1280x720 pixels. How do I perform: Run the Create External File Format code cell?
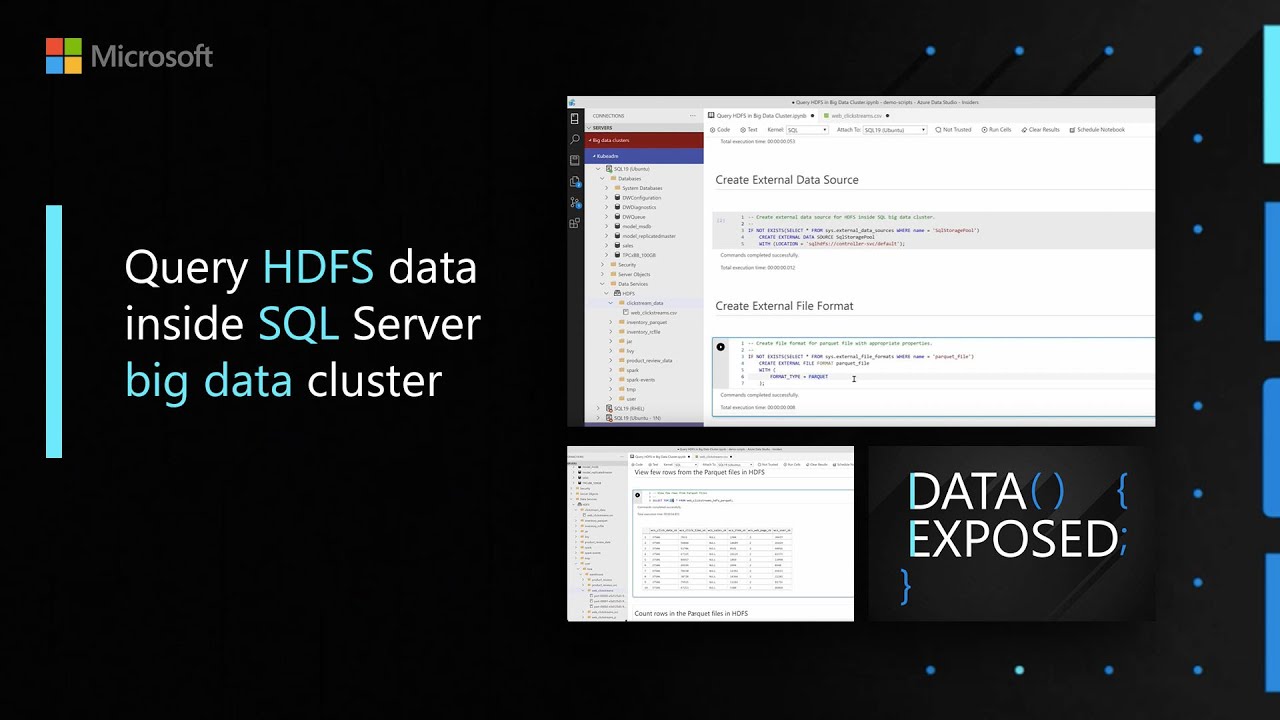[721, 347]
